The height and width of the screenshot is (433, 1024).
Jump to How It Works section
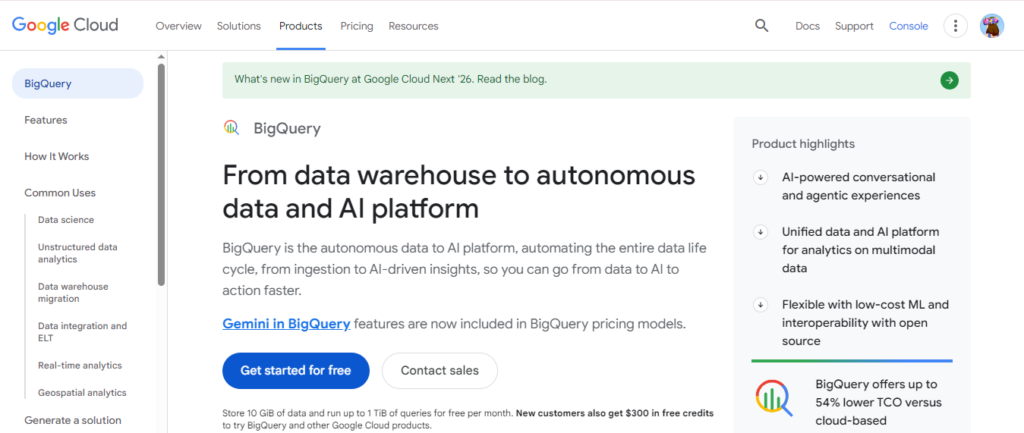pos(57,157)
